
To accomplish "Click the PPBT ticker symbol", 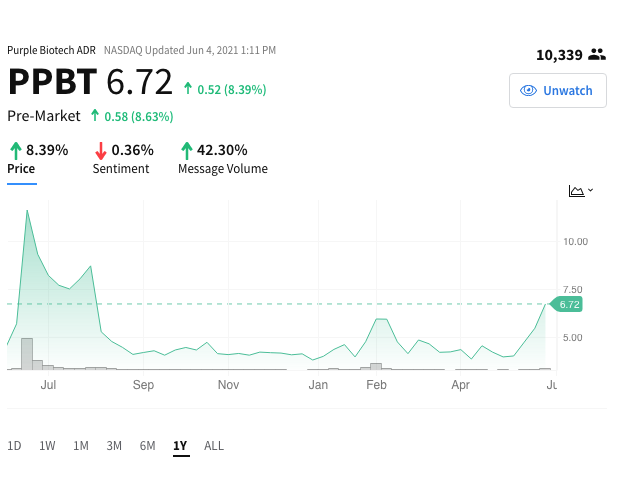I will (52, 82).
